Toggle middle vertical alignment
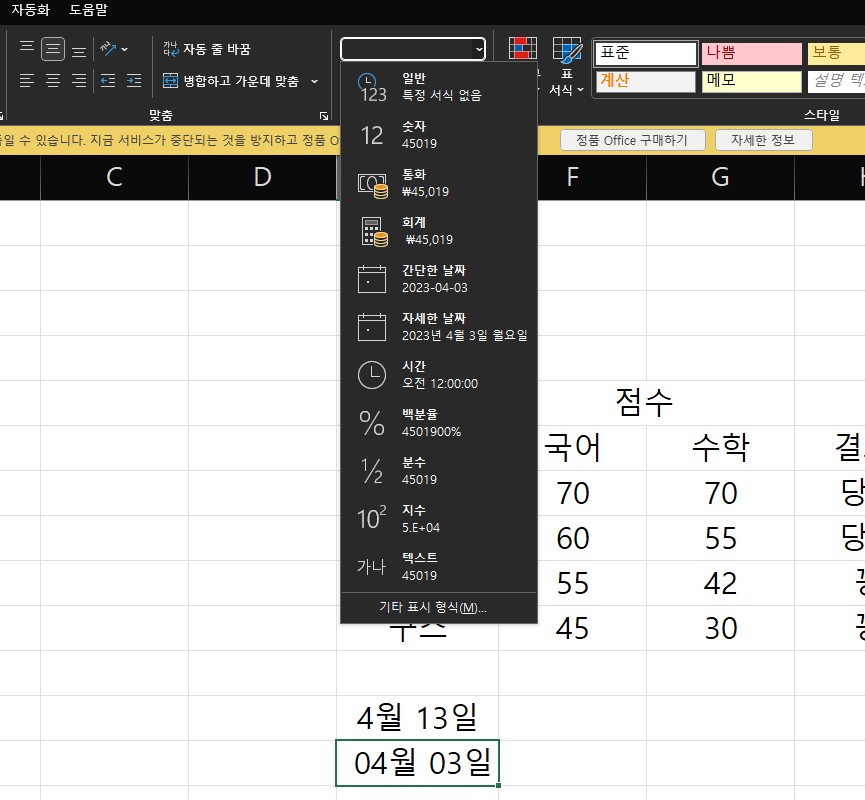This screenshot has width=865, height=800. pyautogui.click(x=53, y=49)
